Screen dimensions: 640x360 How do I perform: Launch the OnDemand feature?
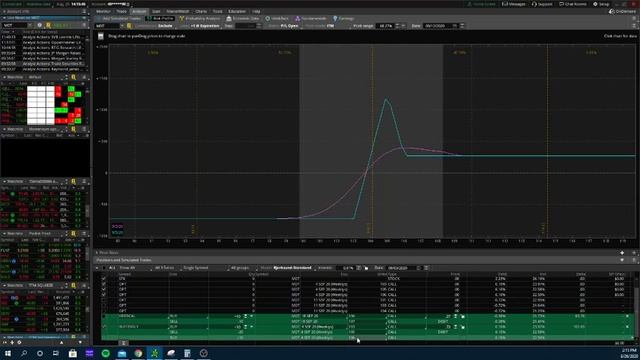pyautogui.click(x=622, y=11)
